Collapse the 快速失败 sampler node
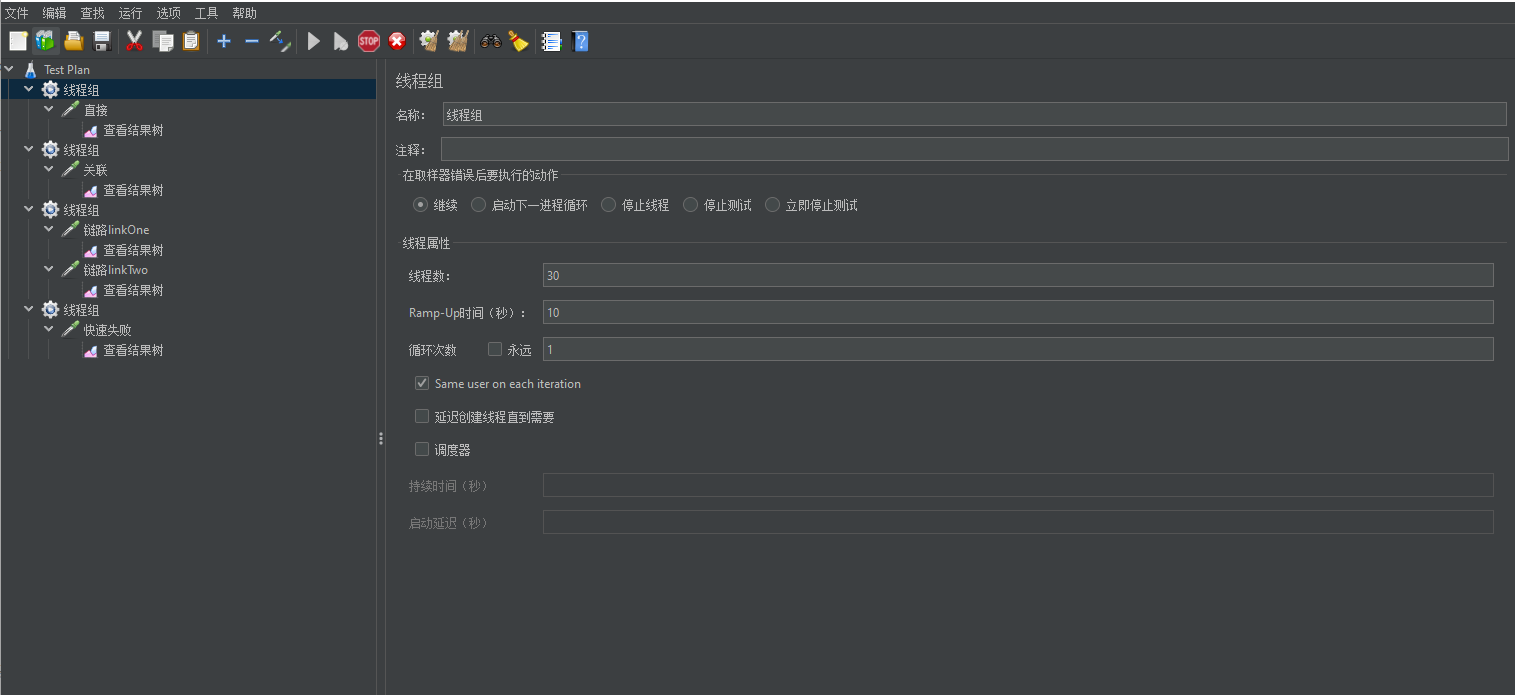The height and width of the screenshot is (695, 1515). click(x=49, y=329)
